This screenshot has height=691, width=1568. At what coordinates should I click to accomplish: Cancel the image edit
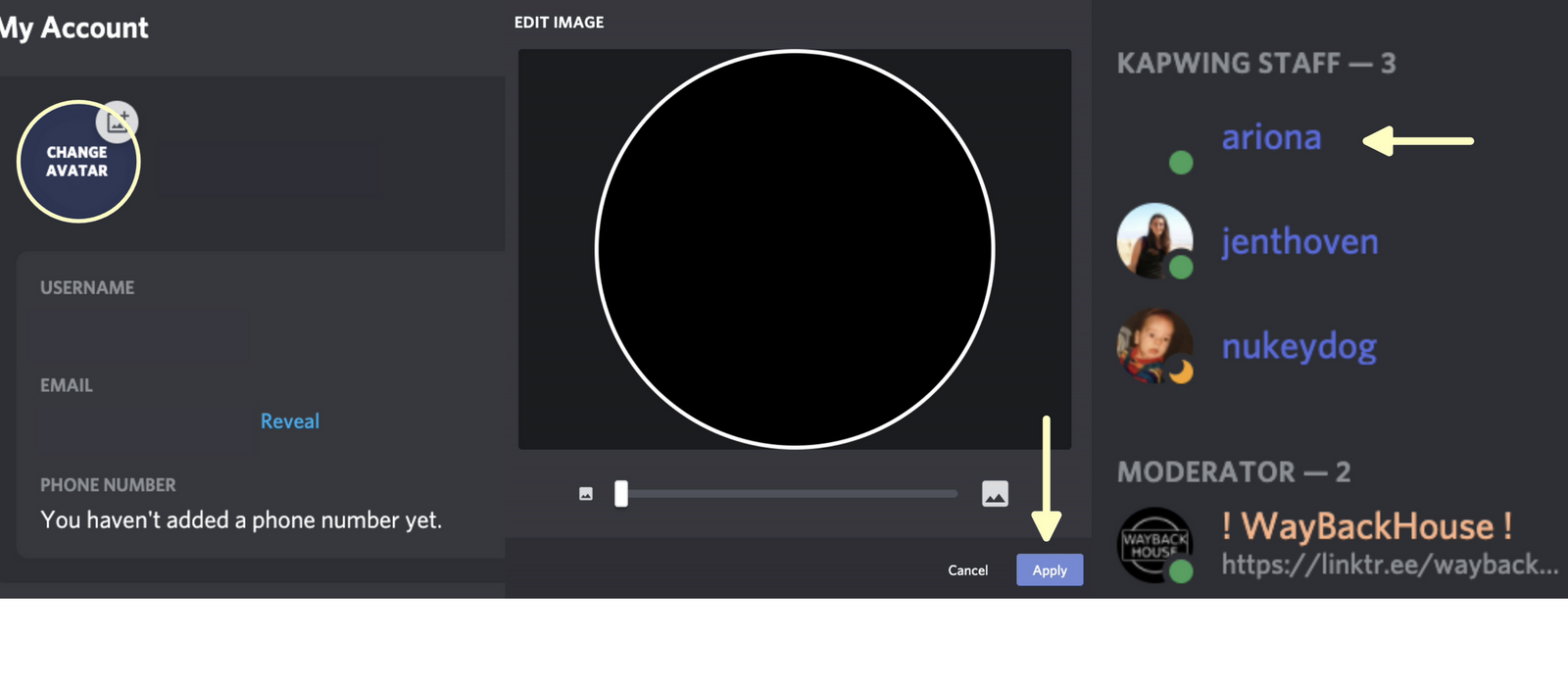click(967, 570)
